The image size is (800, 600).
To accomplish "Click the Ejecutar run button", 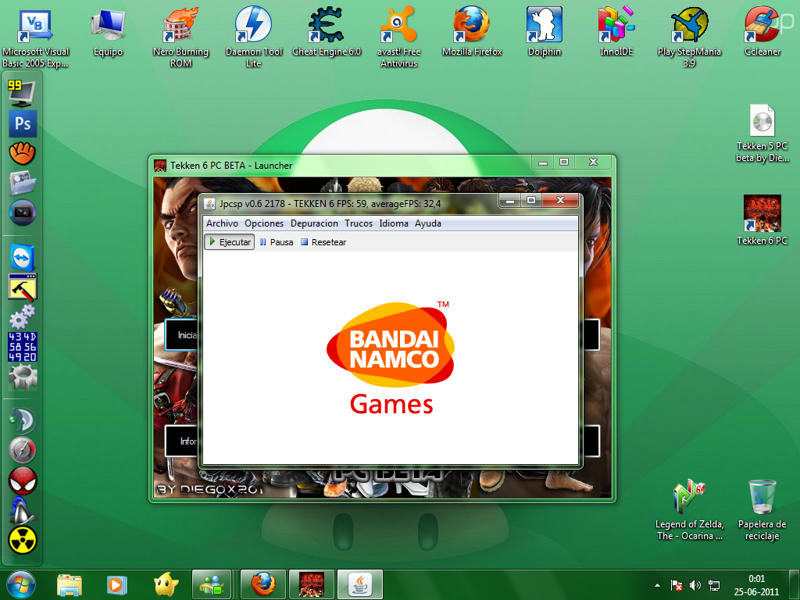I will pos(230,242).
